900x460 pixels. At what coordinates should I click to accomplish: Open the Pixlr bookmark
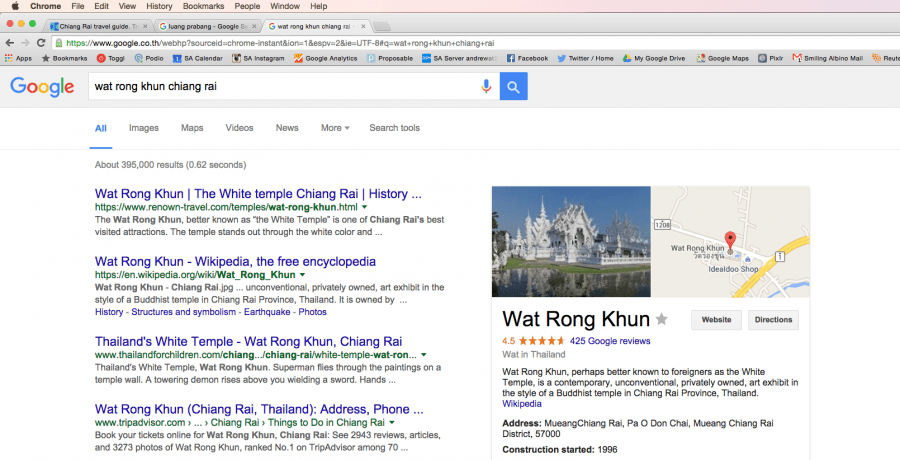tap(771, 58)
